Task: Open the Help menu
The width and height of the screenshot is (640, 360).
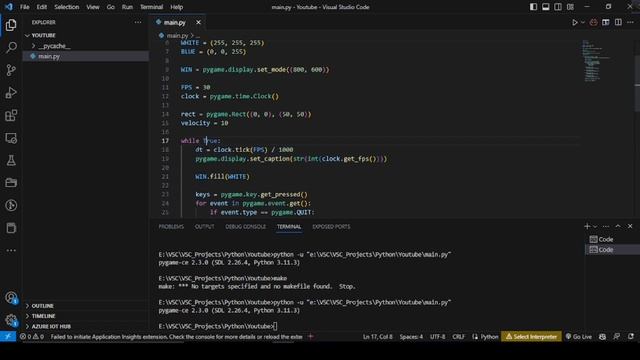Action: point(176,7)
